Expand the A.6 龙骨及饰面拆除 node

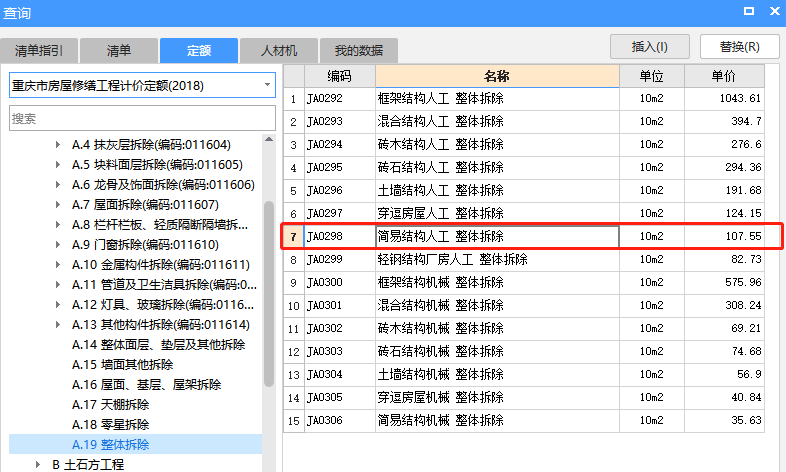58,185
